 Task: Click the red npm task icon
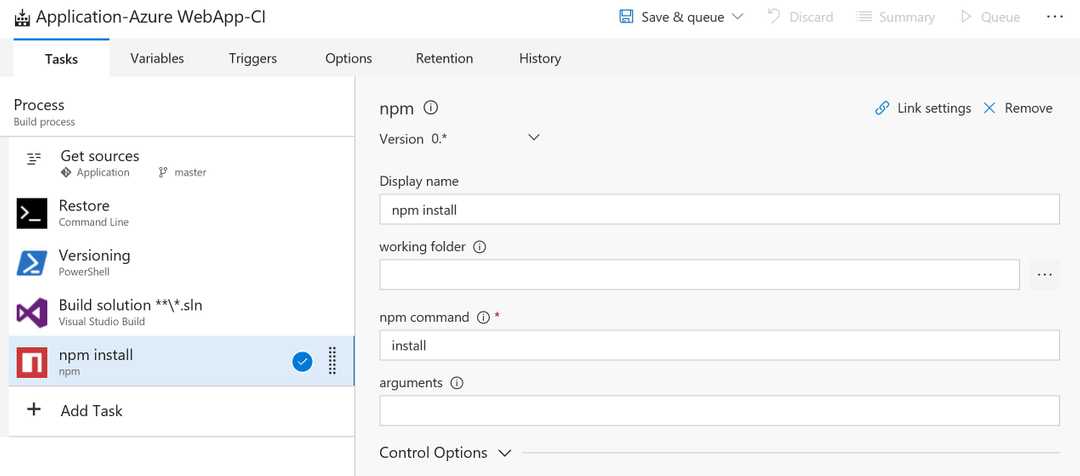tap(32, 362)
